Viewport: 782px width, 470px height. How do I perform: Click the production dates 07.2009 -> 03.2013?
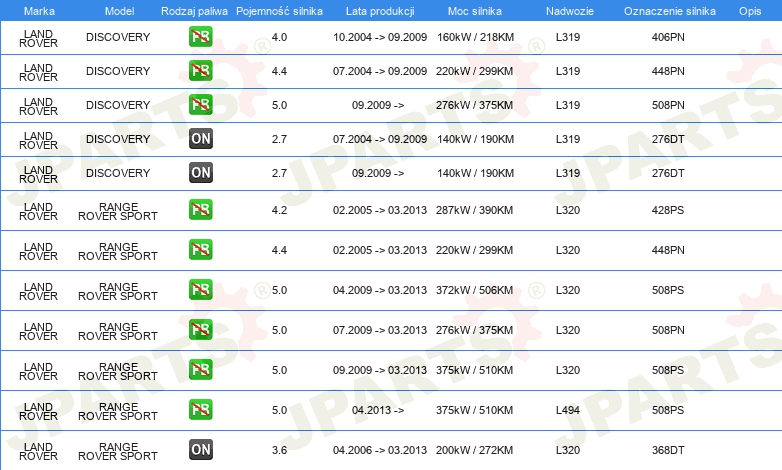[x=380, y=330]
